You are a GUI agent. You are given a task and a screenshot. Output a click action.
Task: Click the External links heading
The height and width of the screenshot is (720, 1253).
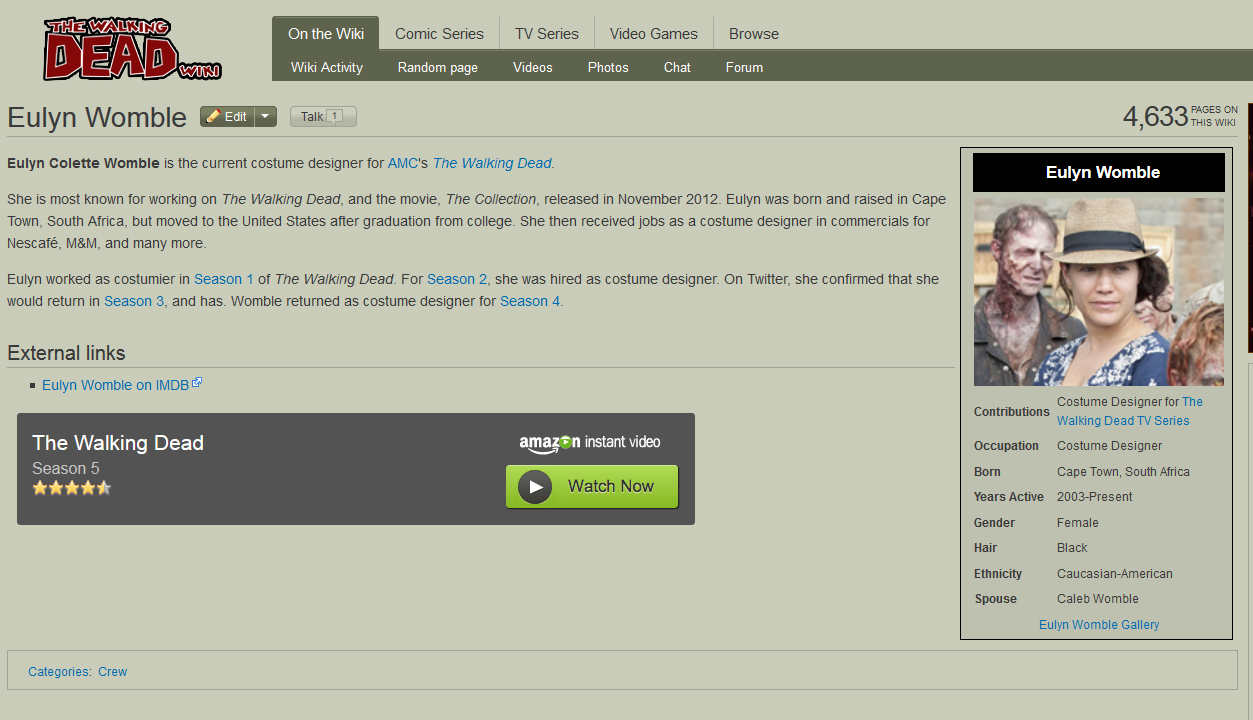pos(66,353)
